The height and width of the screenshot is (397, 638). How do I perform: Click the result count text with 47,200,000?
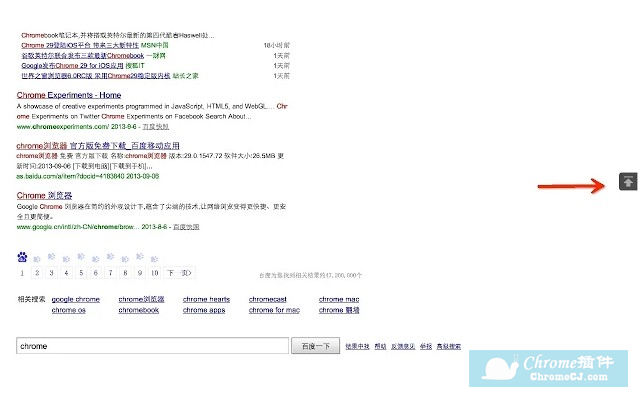click(x=310, y=275)
